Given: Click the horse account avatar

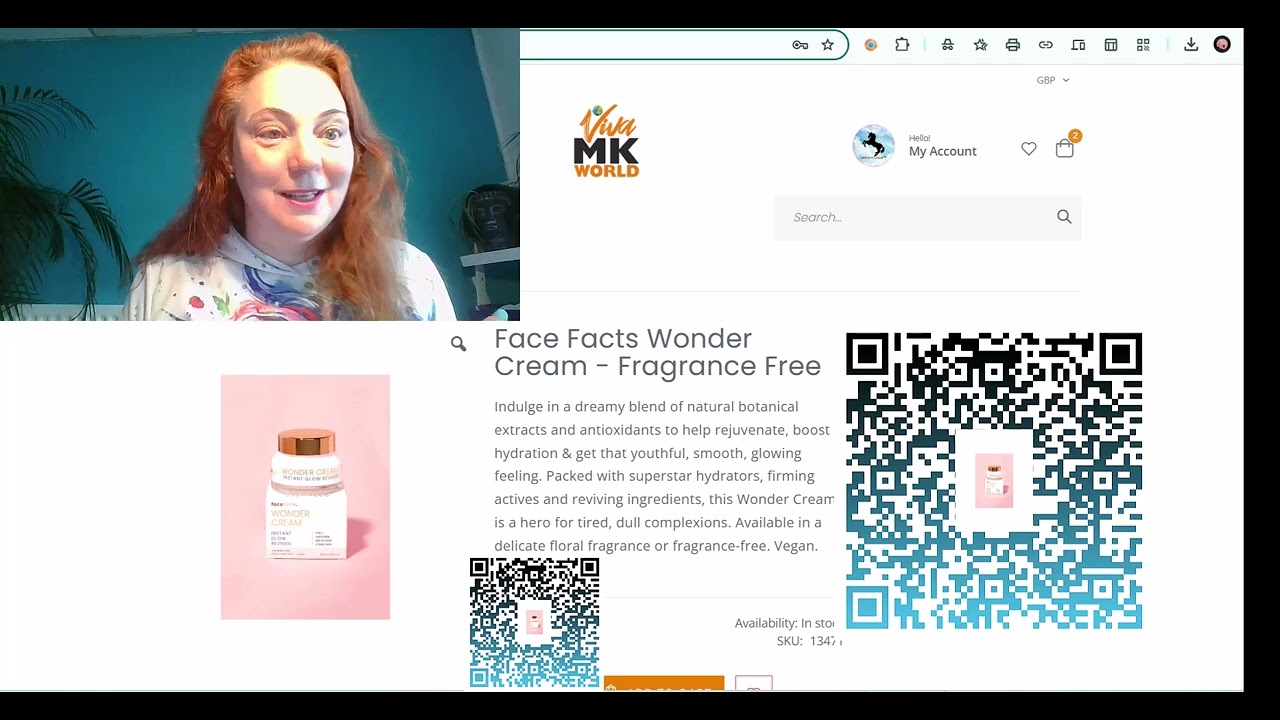Looking at the screenshot, I should pyautogui.click(x=873, y=146).
